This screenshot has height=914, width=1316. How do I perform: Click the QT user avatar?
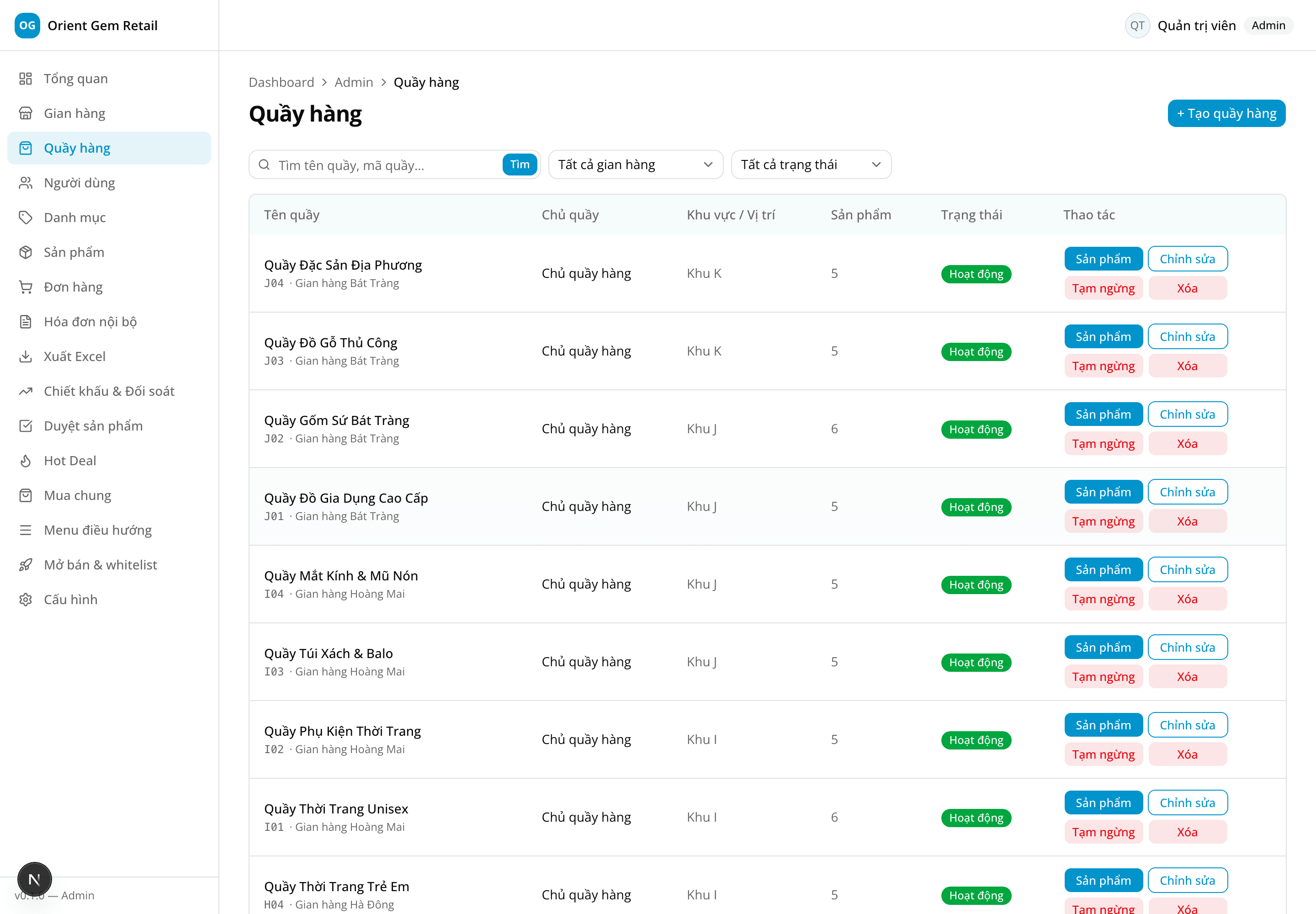click(x=1137, y=25)
